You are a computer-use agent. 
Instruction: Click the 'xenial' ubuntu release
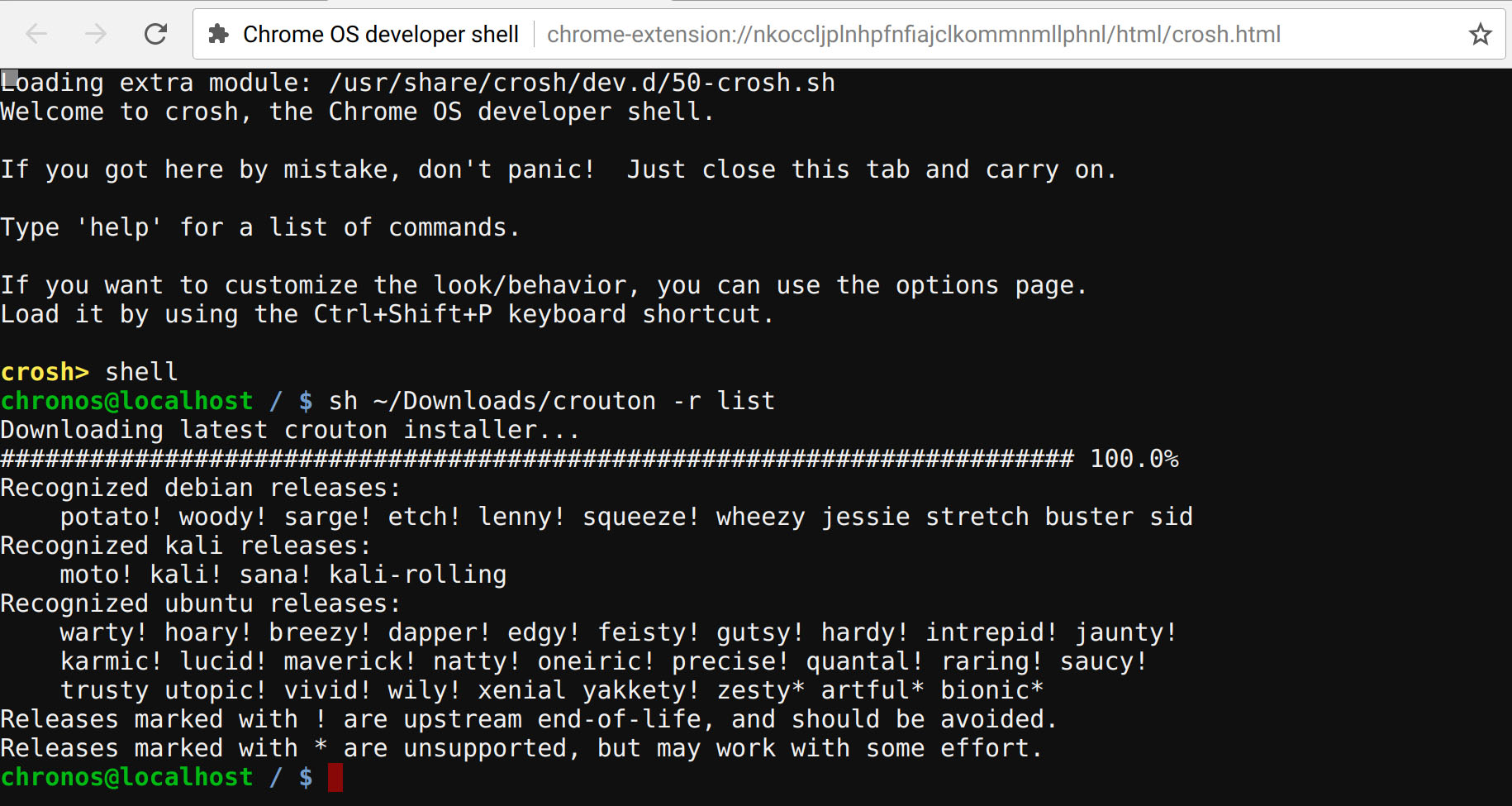(522, 690)
